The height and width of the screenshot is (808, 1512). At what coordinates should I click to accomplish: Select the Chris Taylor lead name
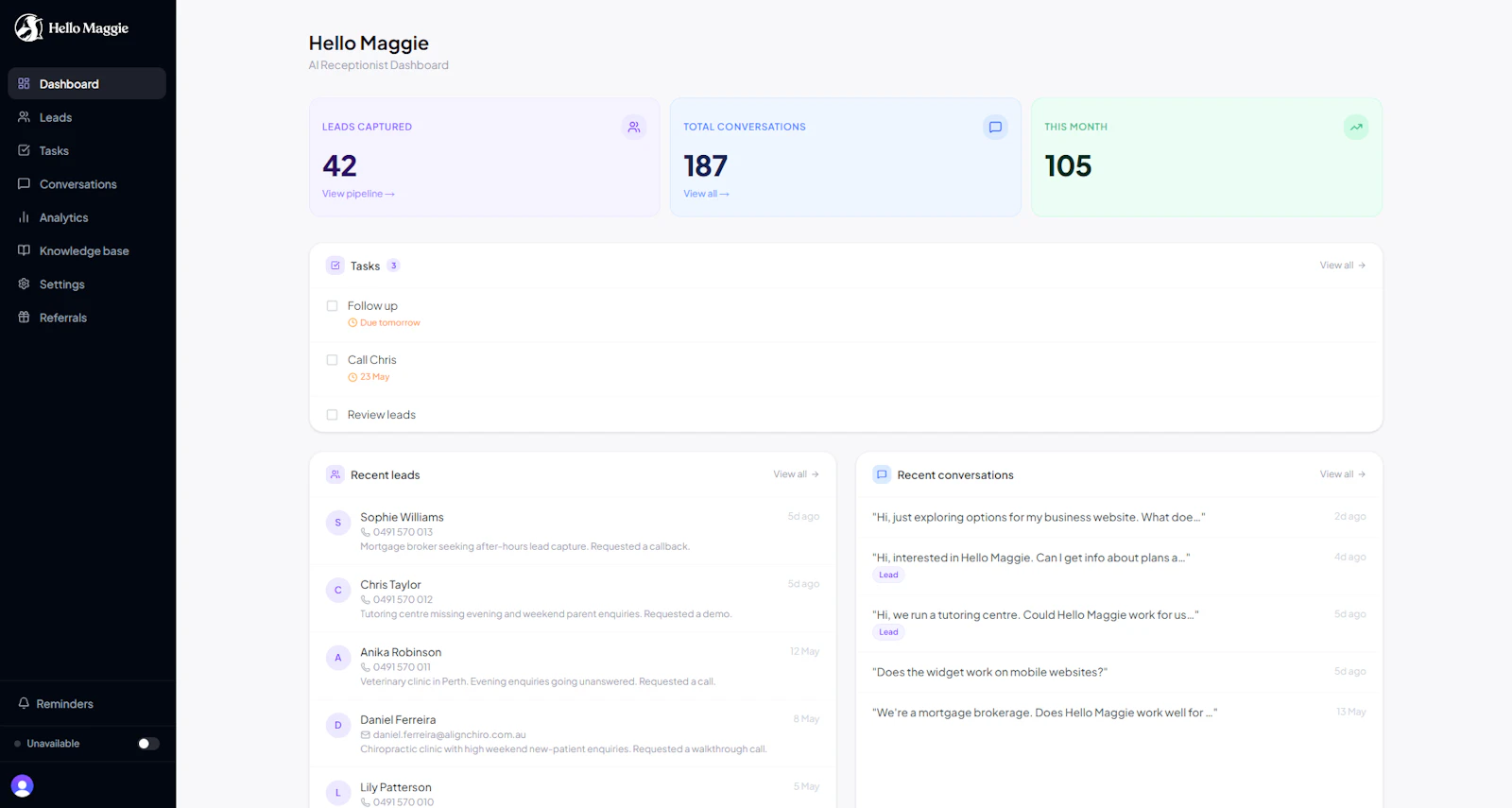(x=390, y=585)
